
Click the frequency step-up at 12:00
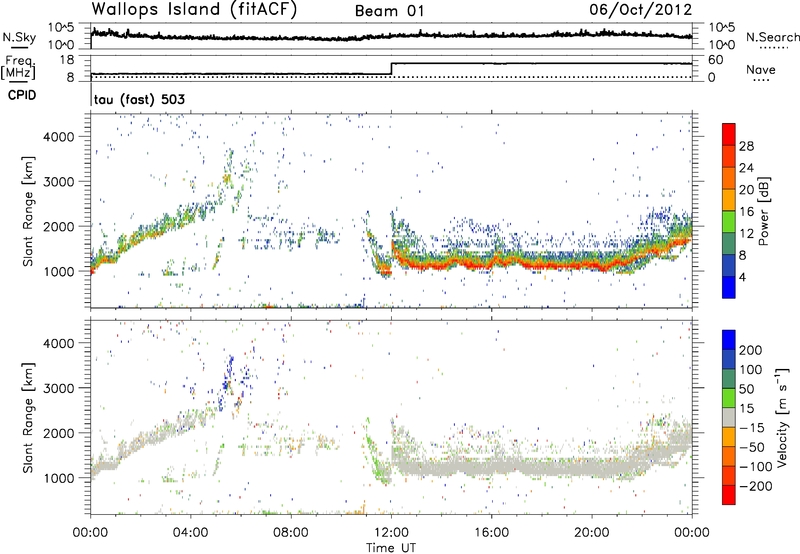pyautogui.click(x=391, y=69)
